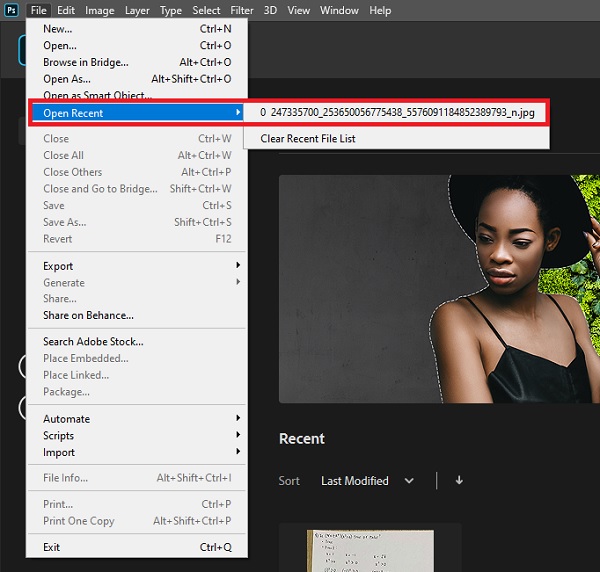Expand the Export submenu
The image size is (600, 572).
137,266
